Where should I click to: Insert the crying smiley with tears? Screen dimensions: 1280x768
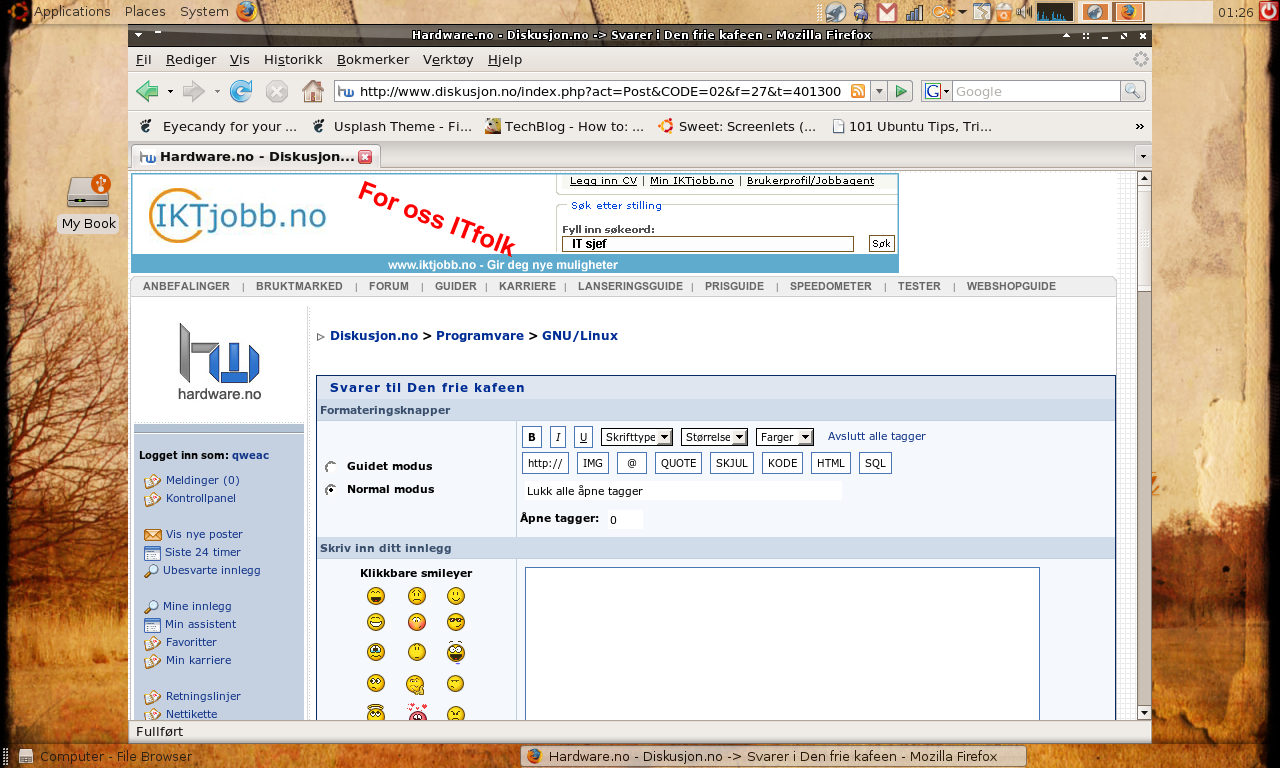tap(376, 652)
